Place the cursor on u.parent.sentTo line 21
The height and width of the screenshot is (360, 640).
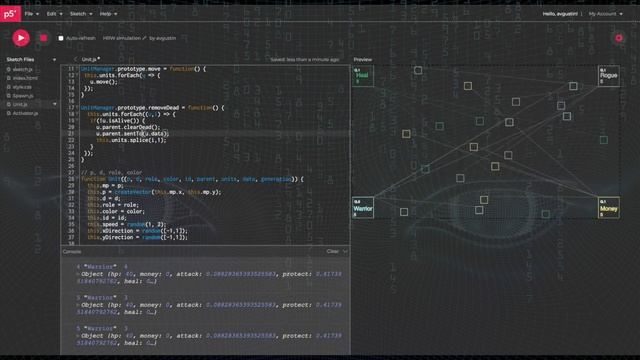(132, 133)
